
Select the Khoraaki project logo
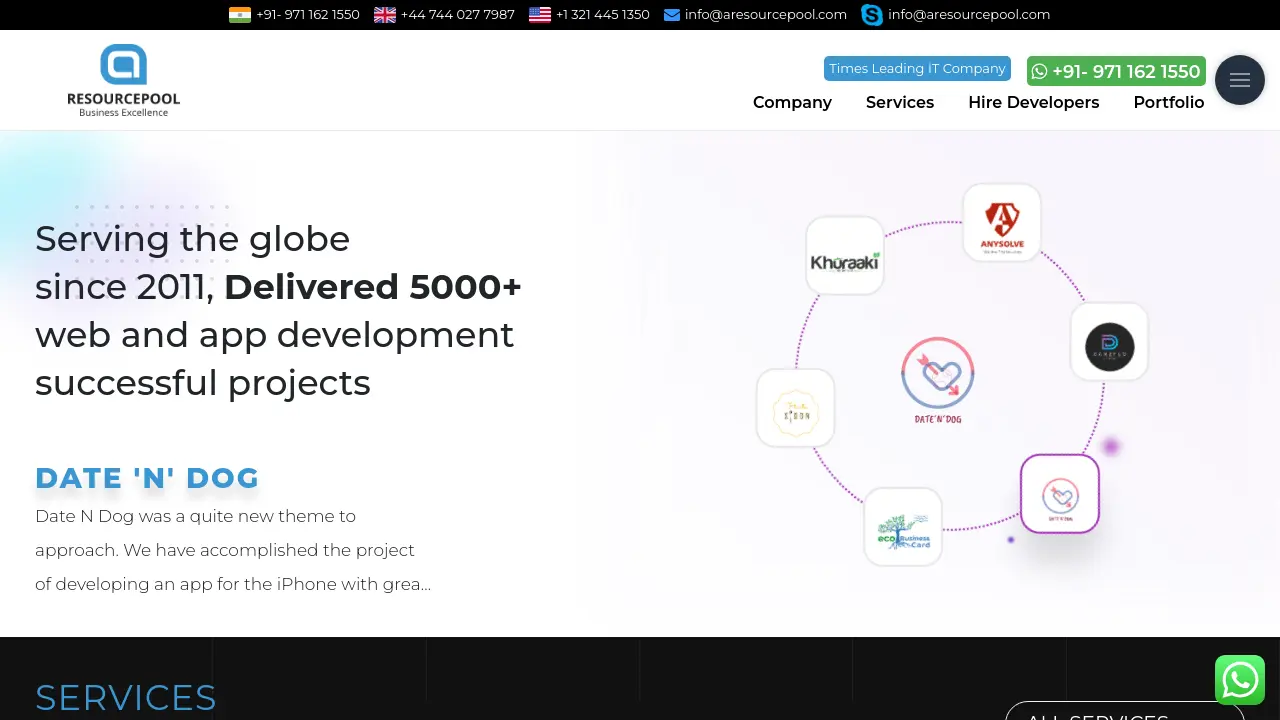[x=845, y=255]
